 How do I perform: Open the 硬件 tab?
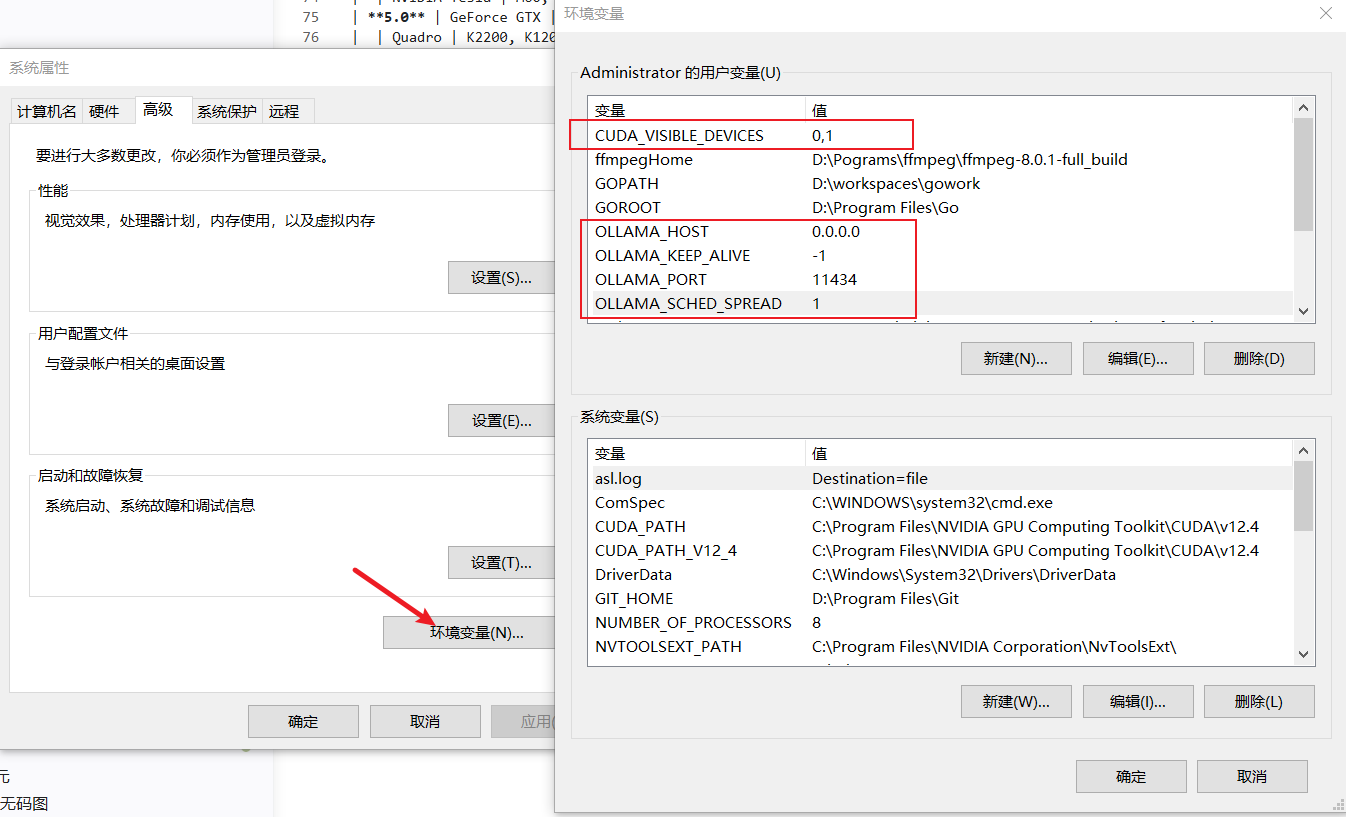coord(104,111)
